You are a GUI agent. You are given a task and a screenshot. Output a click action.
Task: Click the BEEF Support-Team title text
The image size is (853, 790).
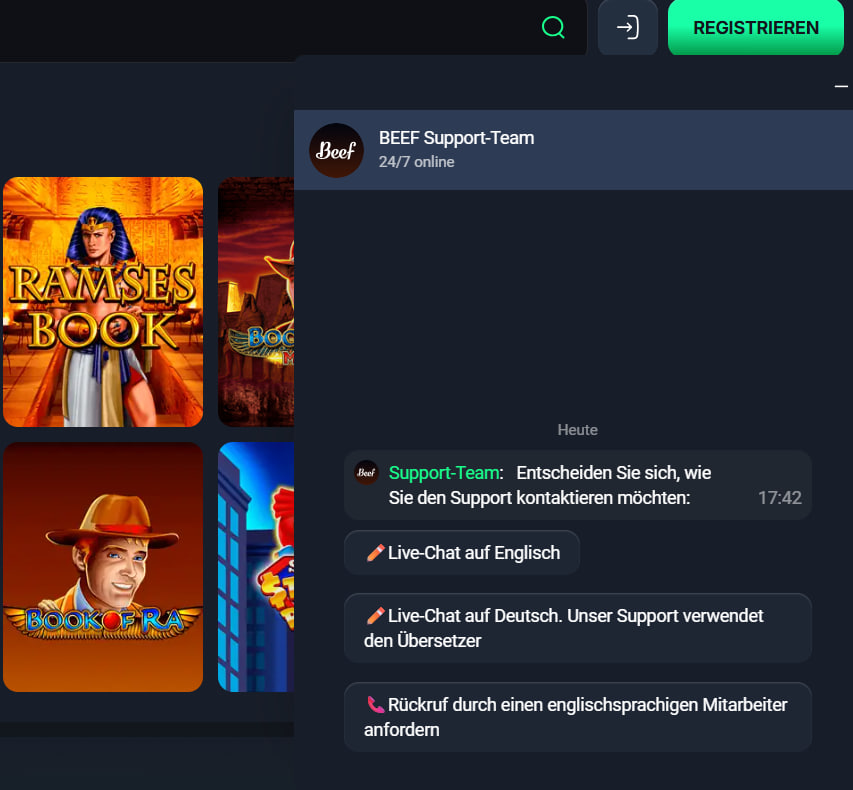pos(456,138)
